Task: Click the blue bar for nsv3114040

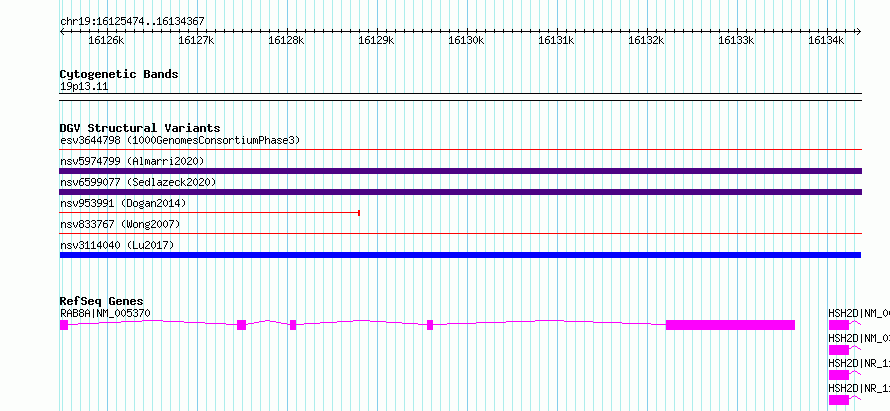Action: click(460, 255)
